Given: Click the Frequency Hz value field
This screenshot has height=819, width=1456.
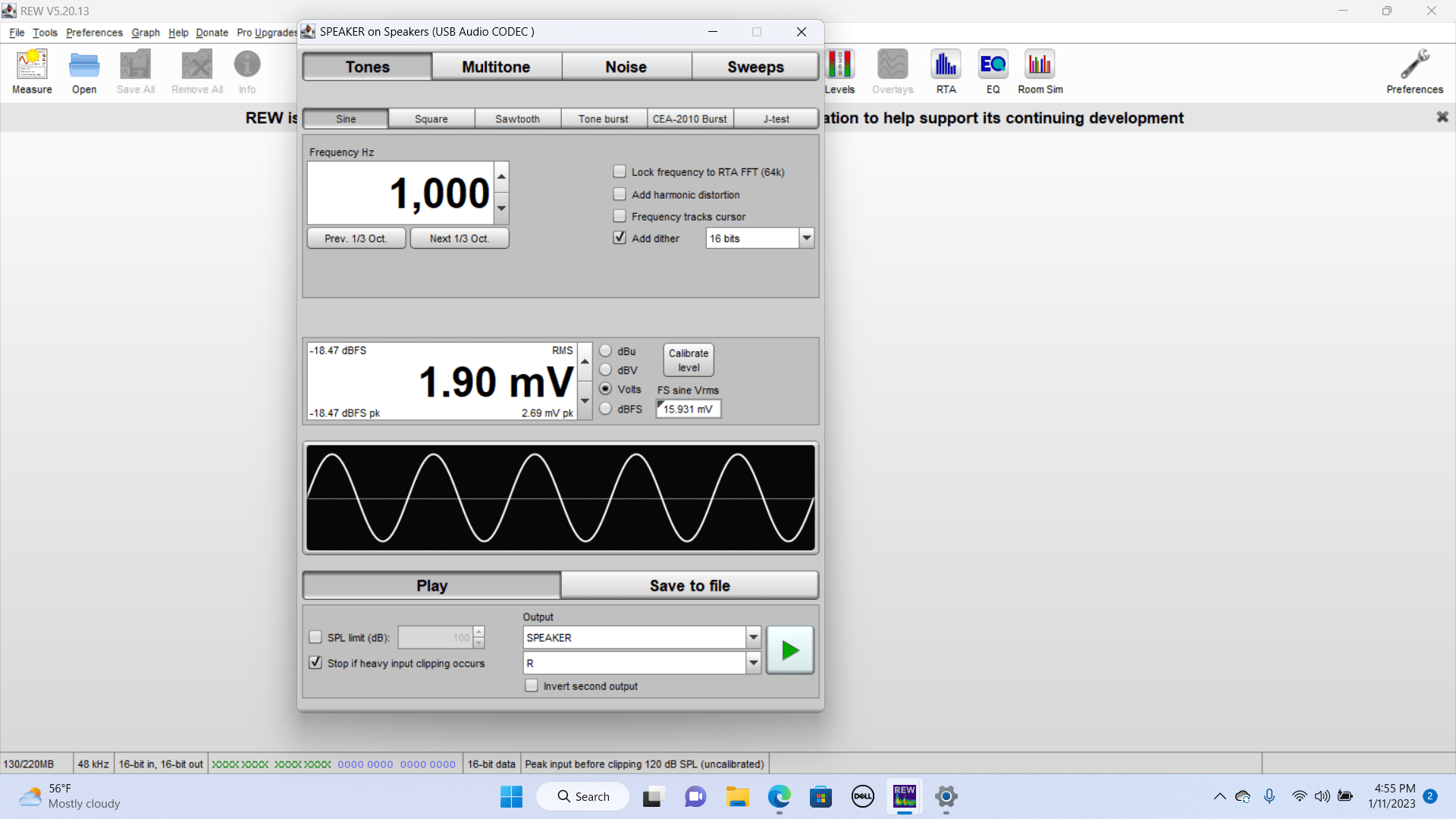Looking at the screenshot, I should (400, 193).
